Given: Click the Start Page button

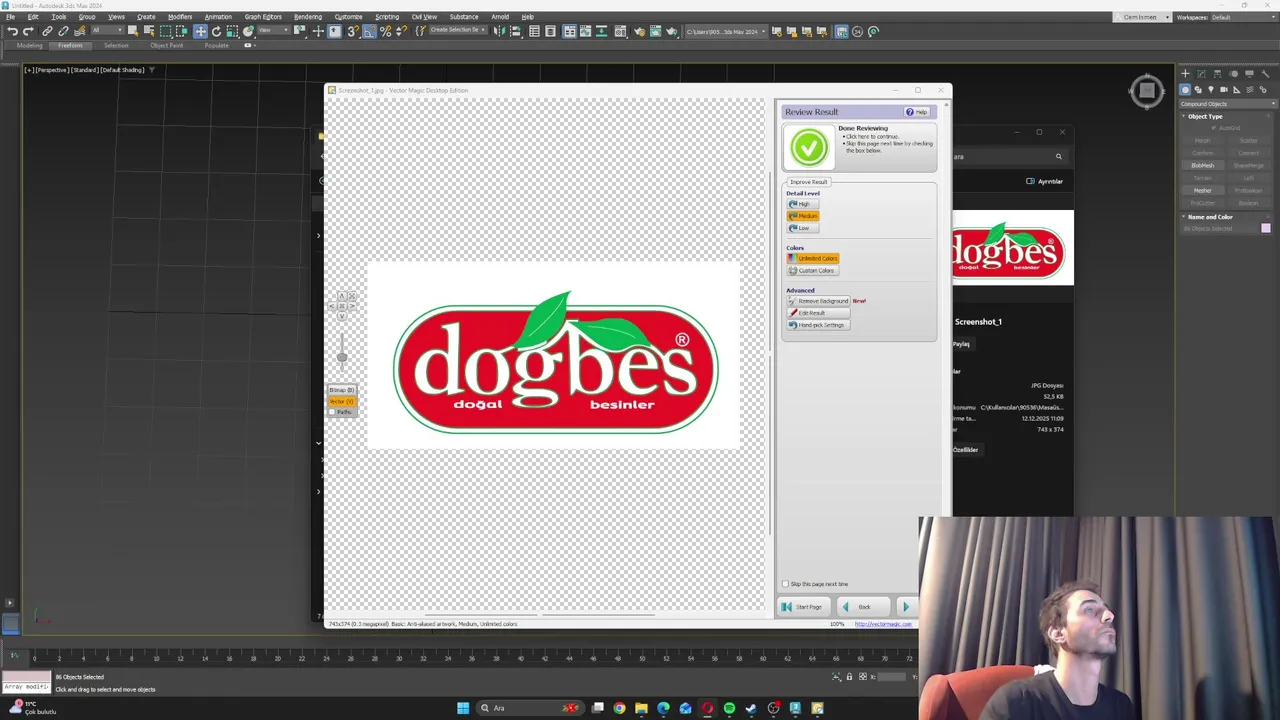Looking at the screenshot, I should coord(802,607).
